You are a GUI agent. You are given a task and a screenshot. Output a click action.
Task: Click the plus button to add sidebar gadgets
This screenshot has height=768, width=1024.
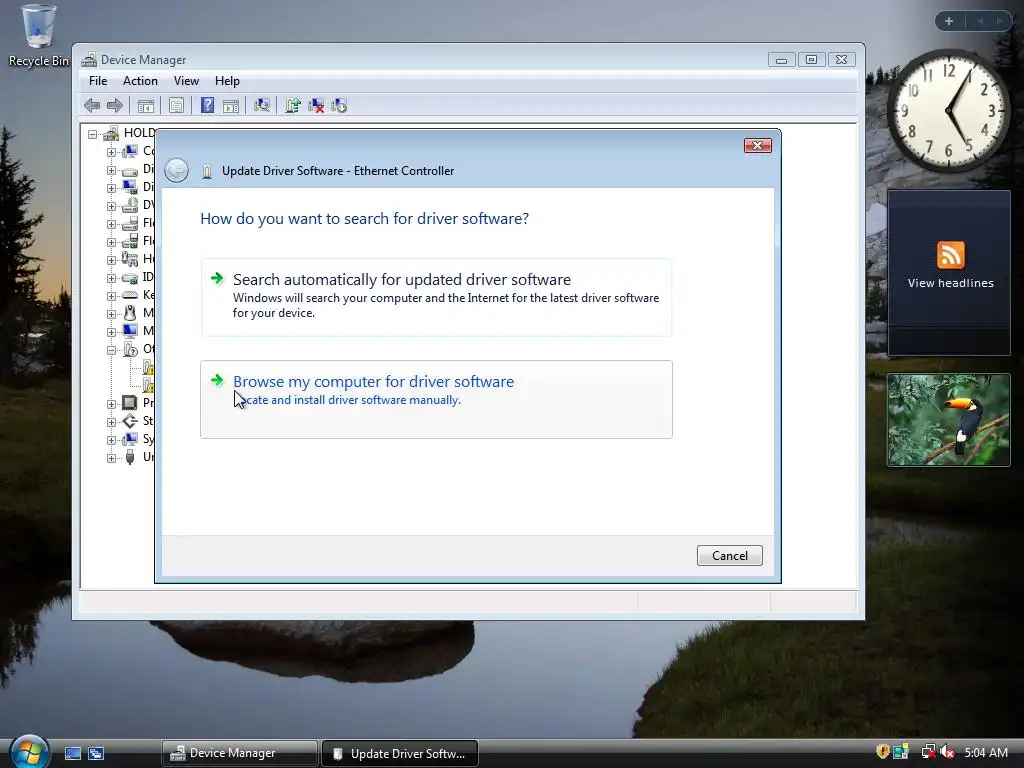click(949, 21)
